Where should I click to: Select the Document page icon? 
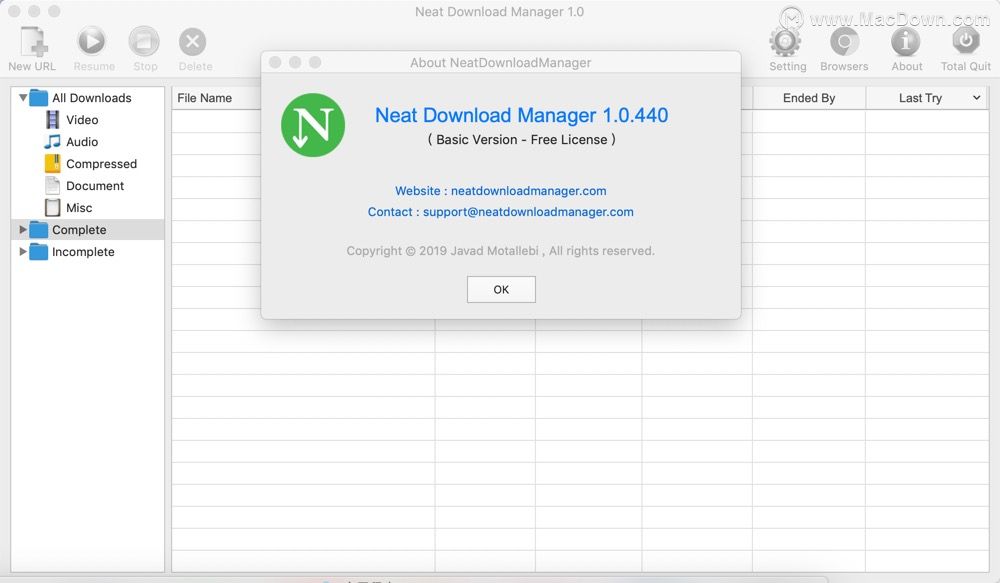coord(52,186)
